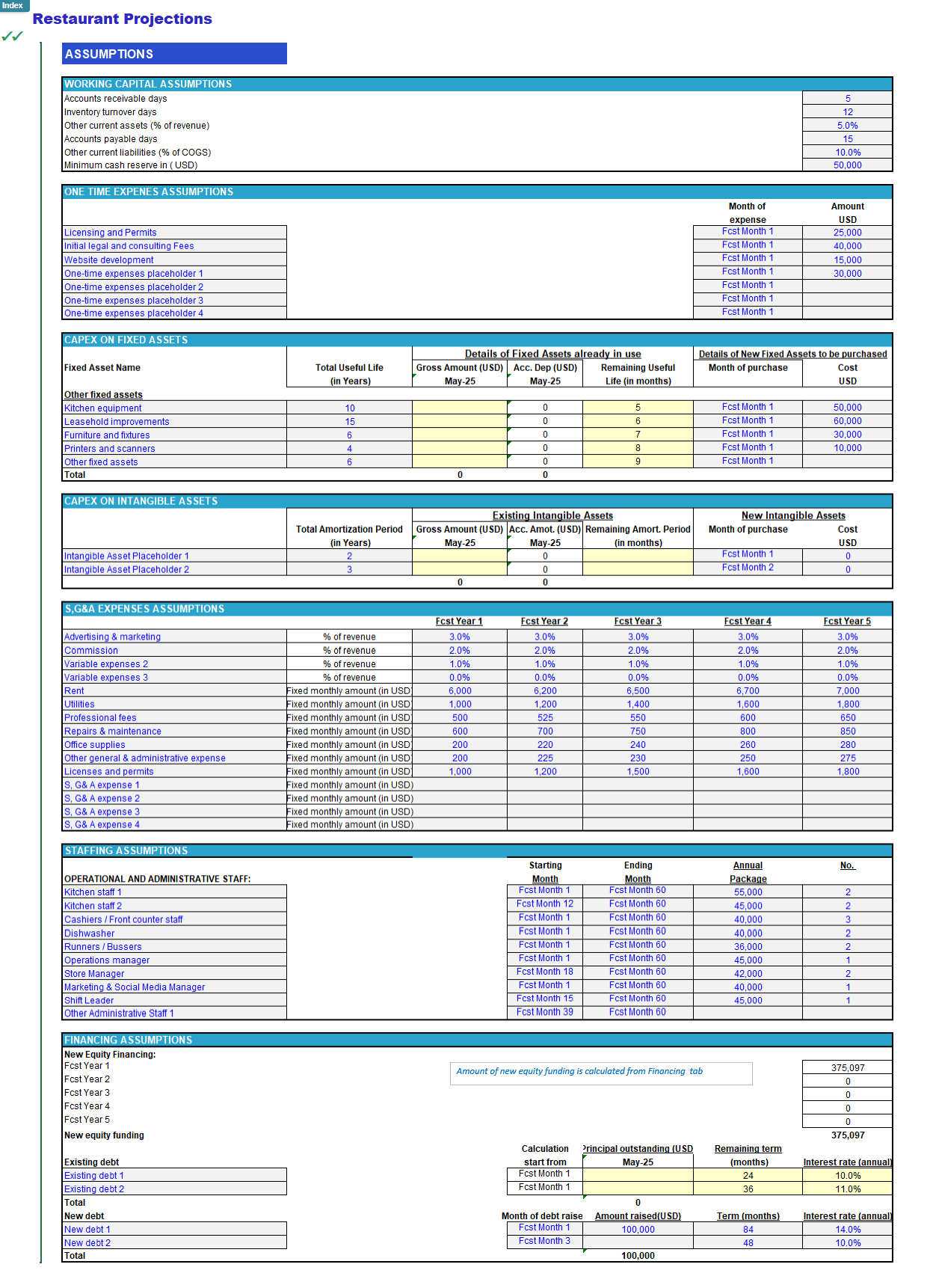Screen dimensions: 930x1288
Task: Select Initial legal and consulting Fees amount 40,000
Action: (x=847, y=246)
